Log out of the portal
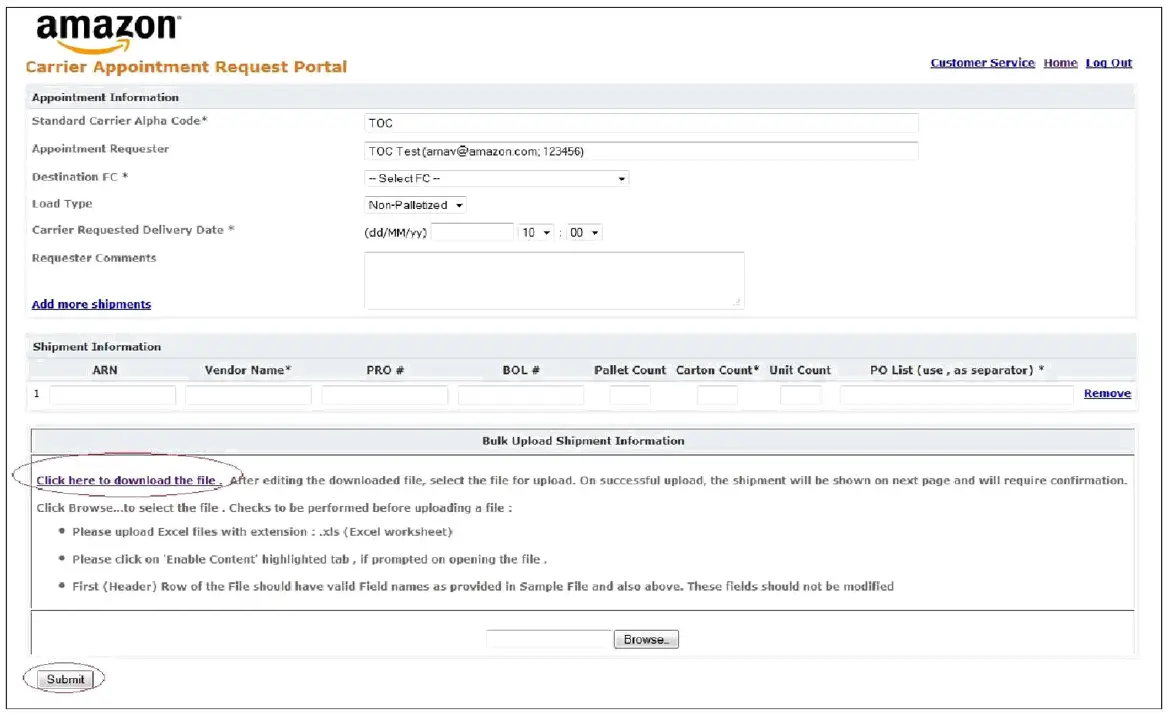Viewport: 1168px width, 720px height. (x=1109, y=62)
